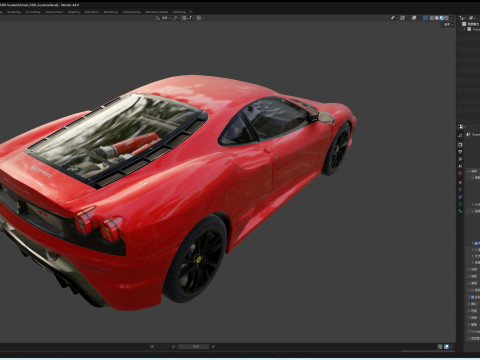Open the Tool properties tab

[x=460, y=136]
